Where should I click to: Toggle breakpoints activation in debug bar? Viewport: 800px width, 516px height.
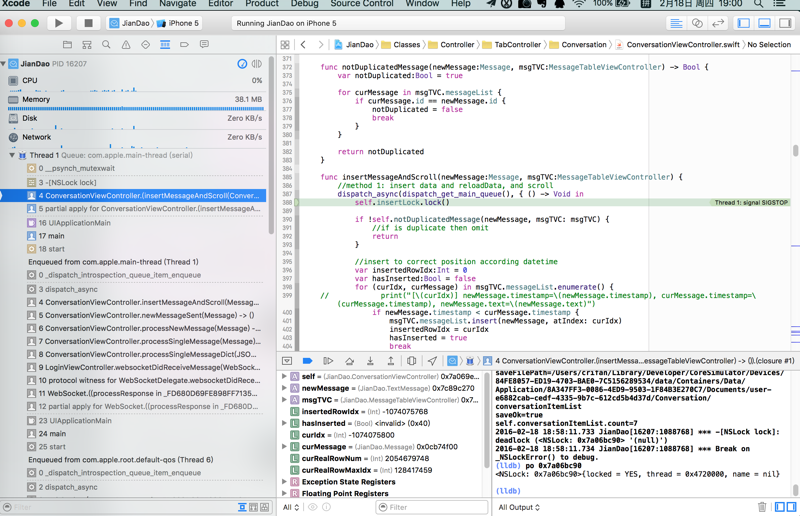[308, 361]
